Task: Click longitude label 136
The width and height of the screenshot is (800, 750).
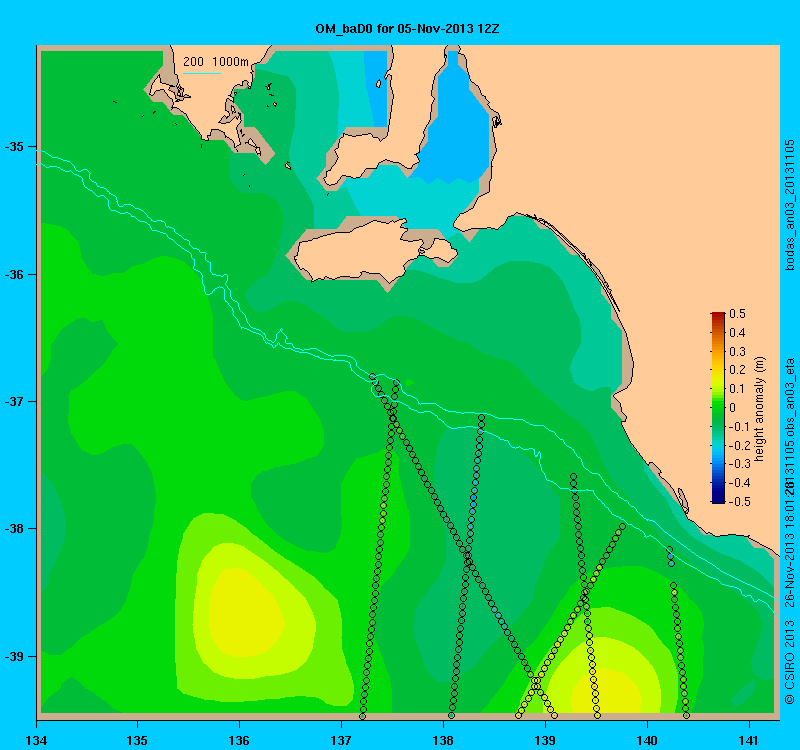Action: [239, 740]
